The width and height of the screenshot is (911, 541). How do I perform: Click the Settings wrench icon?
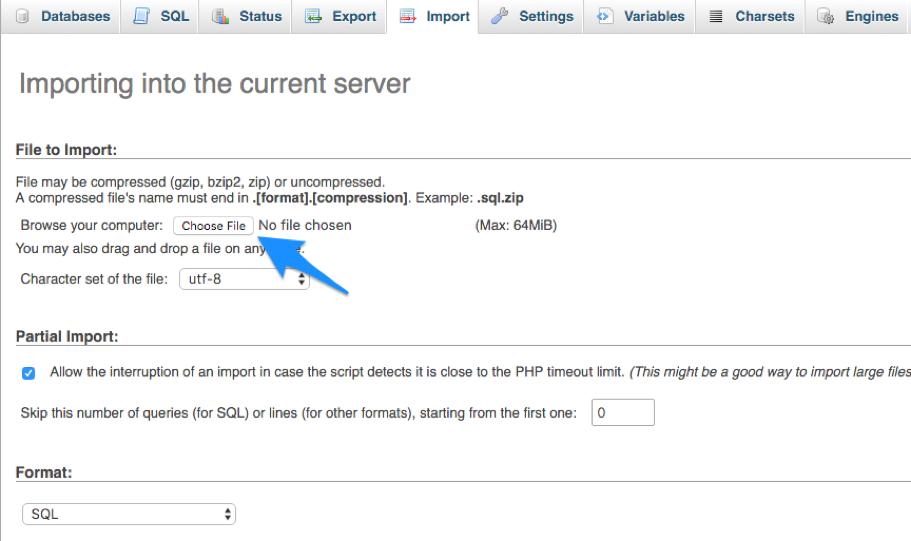[499, 17]
